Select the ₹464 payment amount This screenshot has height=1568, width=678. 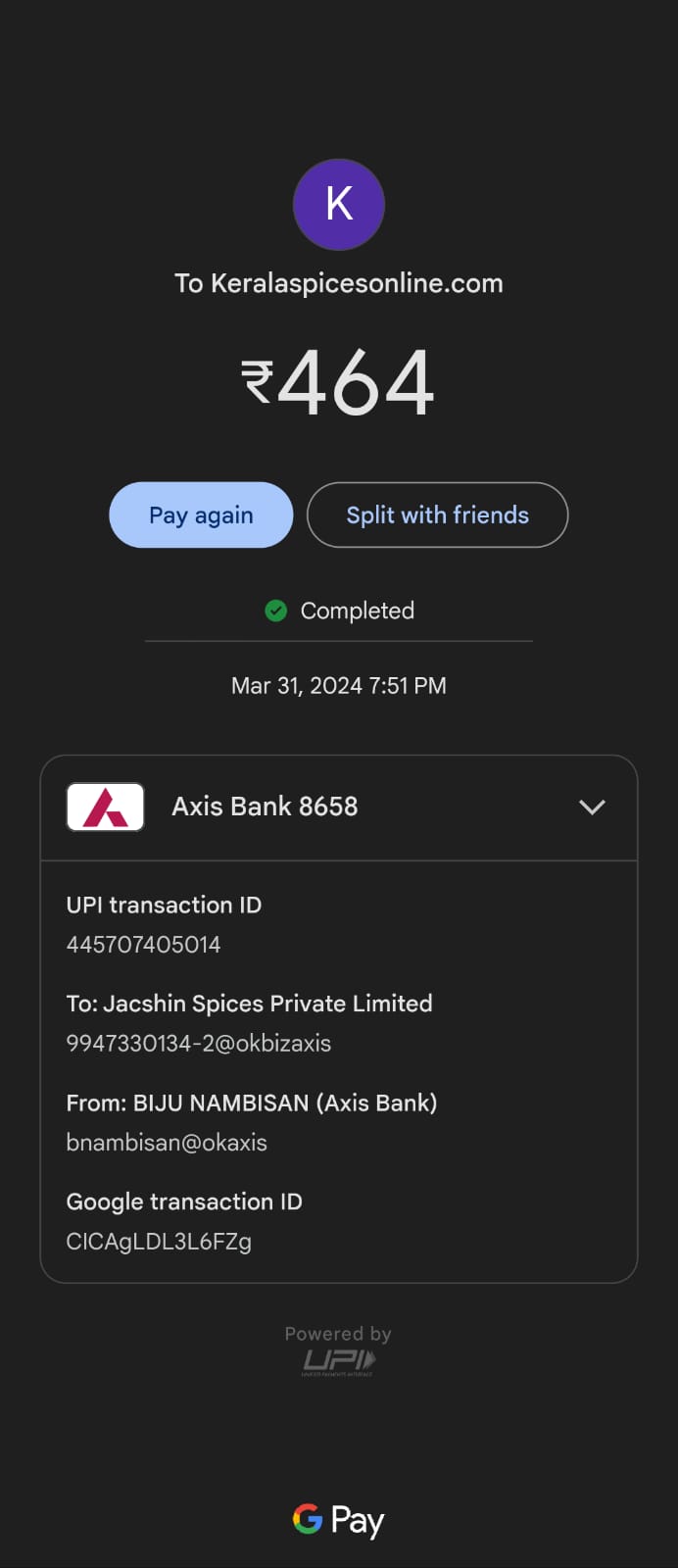tap(338, 382)
